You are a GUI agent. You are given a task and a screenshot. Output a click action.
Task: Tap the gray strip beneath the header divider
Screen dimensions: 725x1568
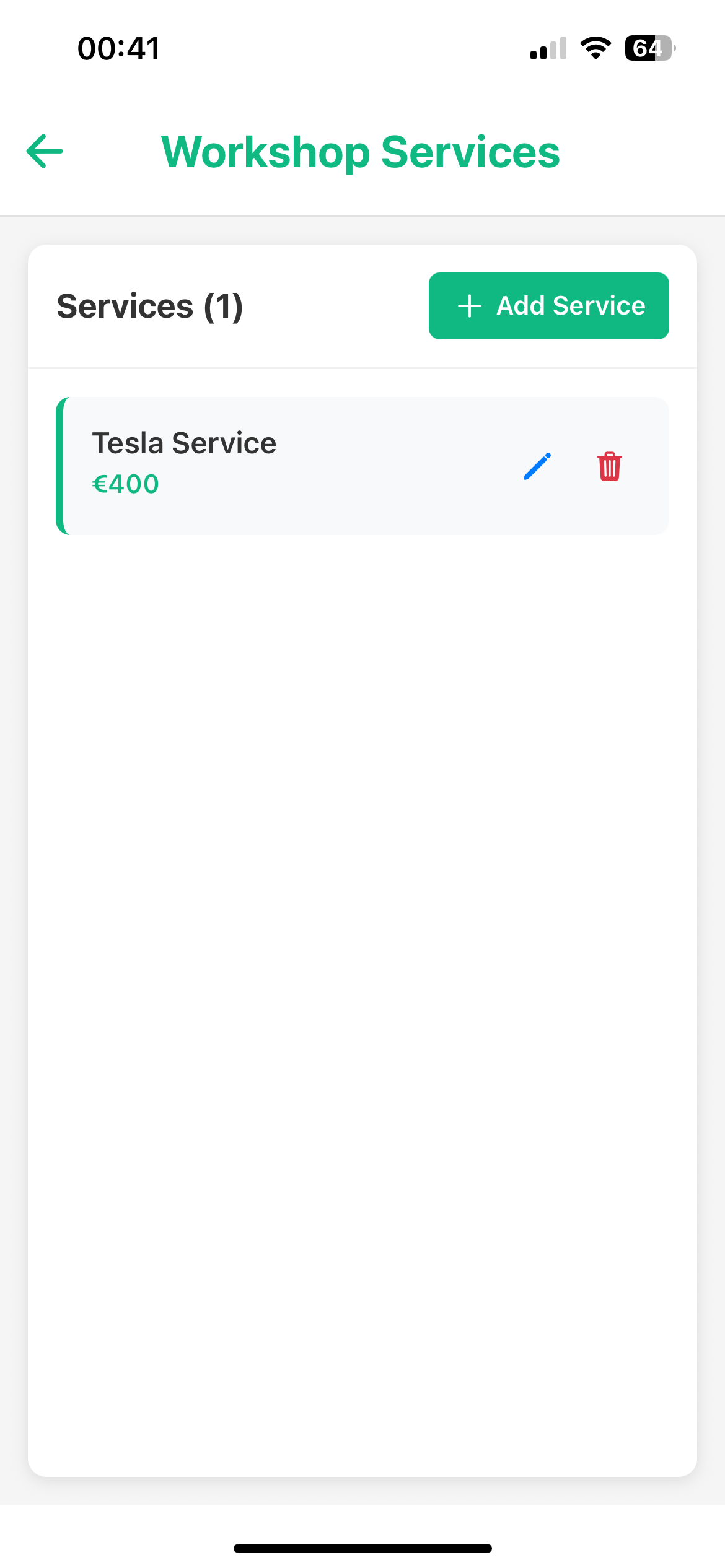point(362,230)
